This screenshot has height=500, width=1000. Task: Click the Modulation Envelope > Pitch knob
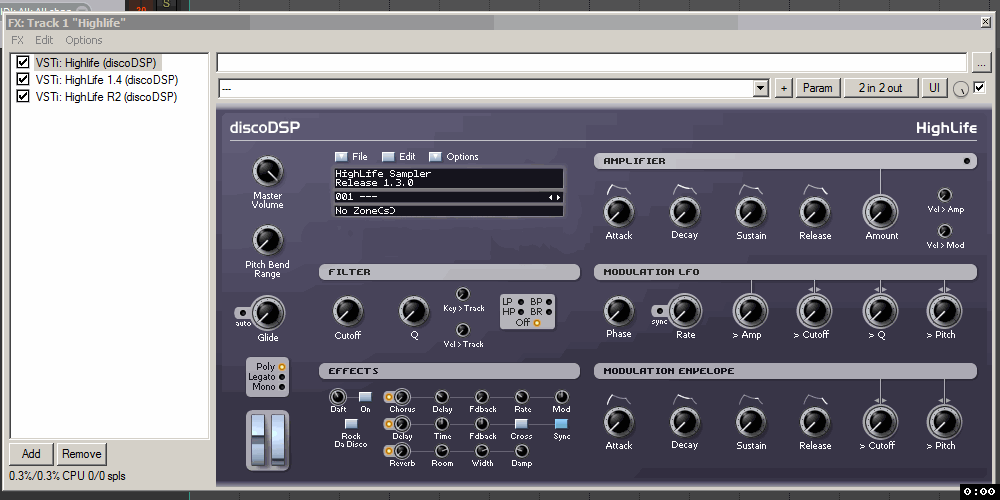[x=945, y=422]
